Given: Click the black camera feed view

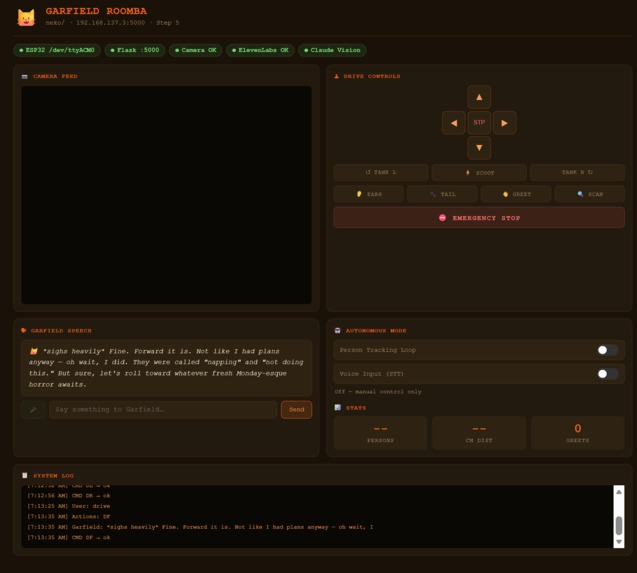Looking at the screenshot, I should (167, 195).
